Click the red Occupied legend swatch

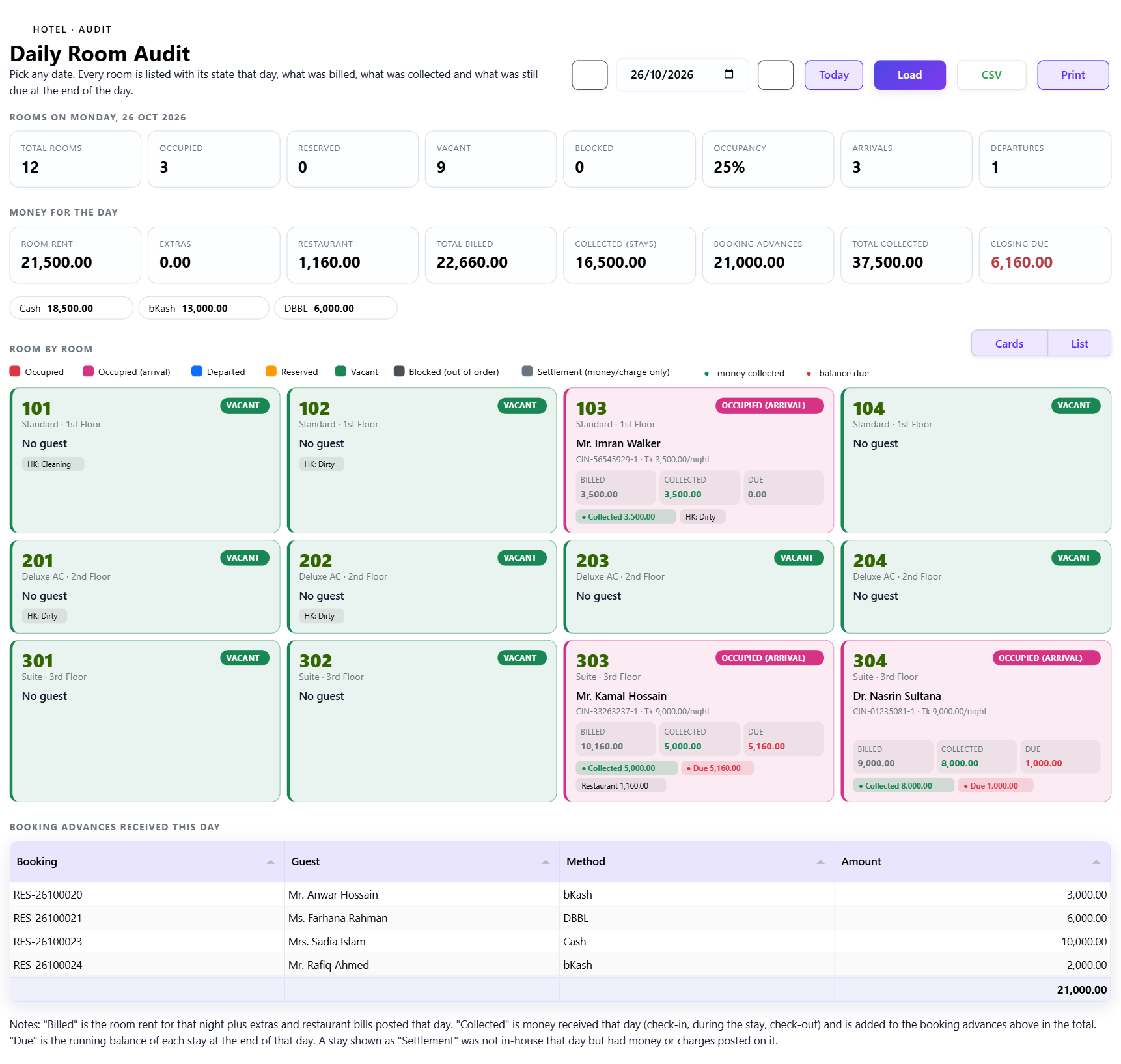click(x=15, y=371)
